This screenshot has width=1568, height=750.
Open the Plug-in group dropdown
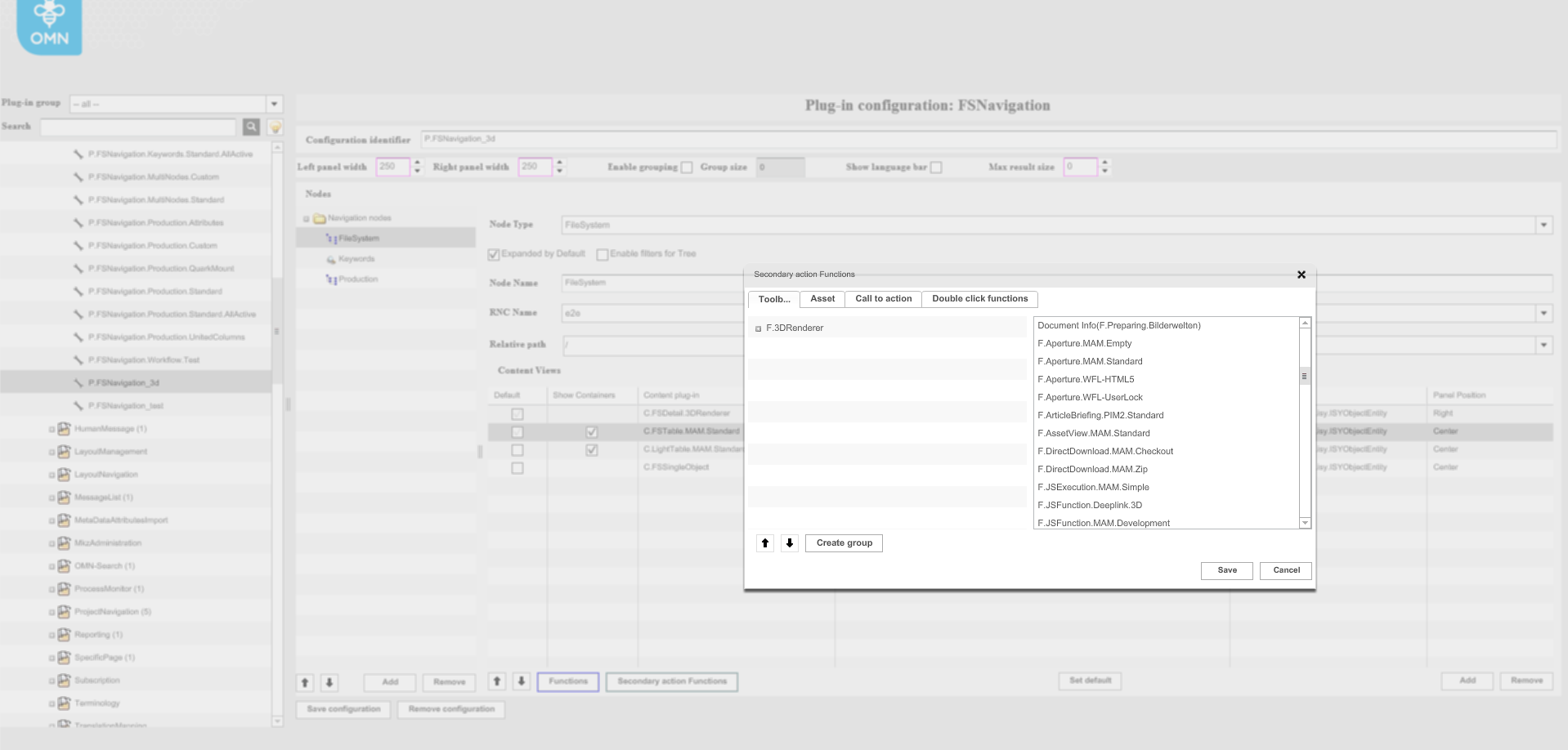pyautogui.click(x=275, y=104)
